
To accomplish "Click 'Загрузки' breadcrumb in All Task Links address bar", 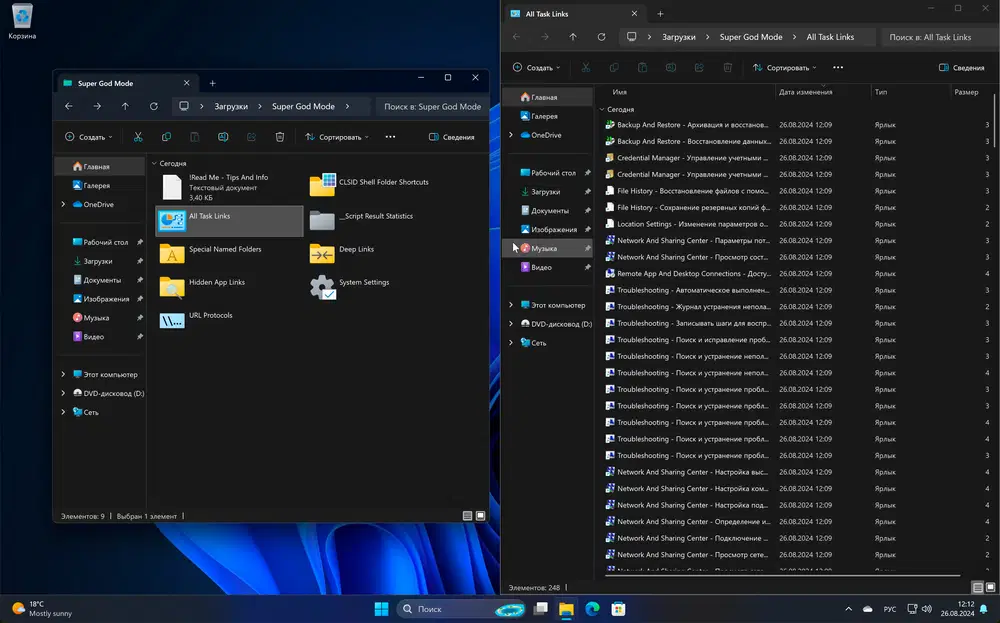I will click(678, 37).
